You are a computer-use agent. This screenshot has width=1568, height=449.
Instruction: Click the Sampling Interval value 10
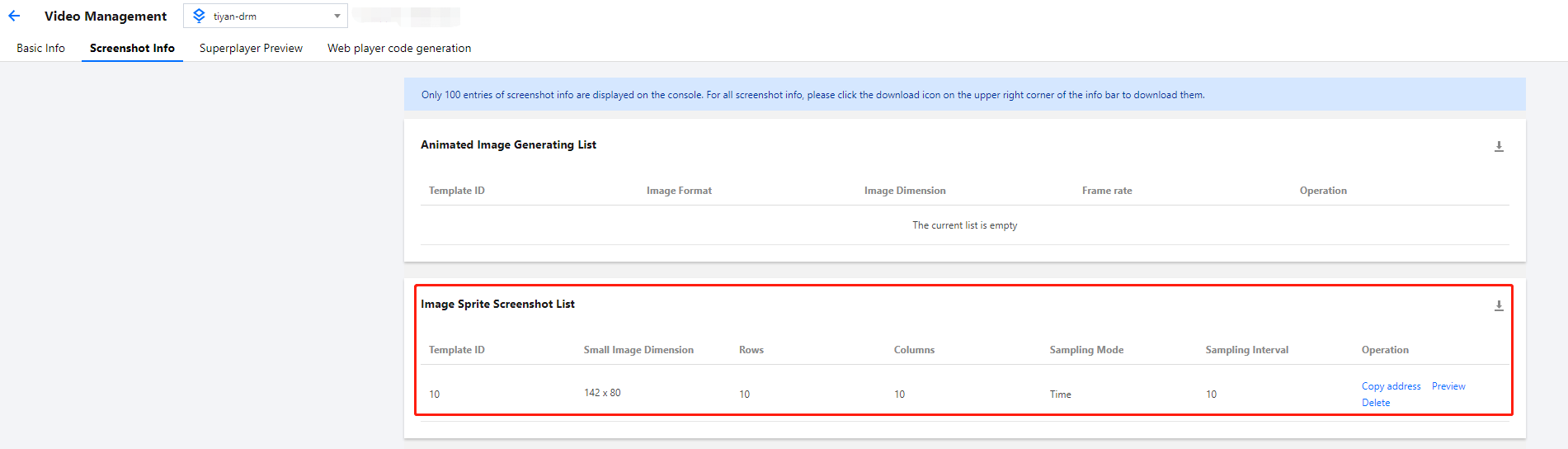coord(1211,395)
